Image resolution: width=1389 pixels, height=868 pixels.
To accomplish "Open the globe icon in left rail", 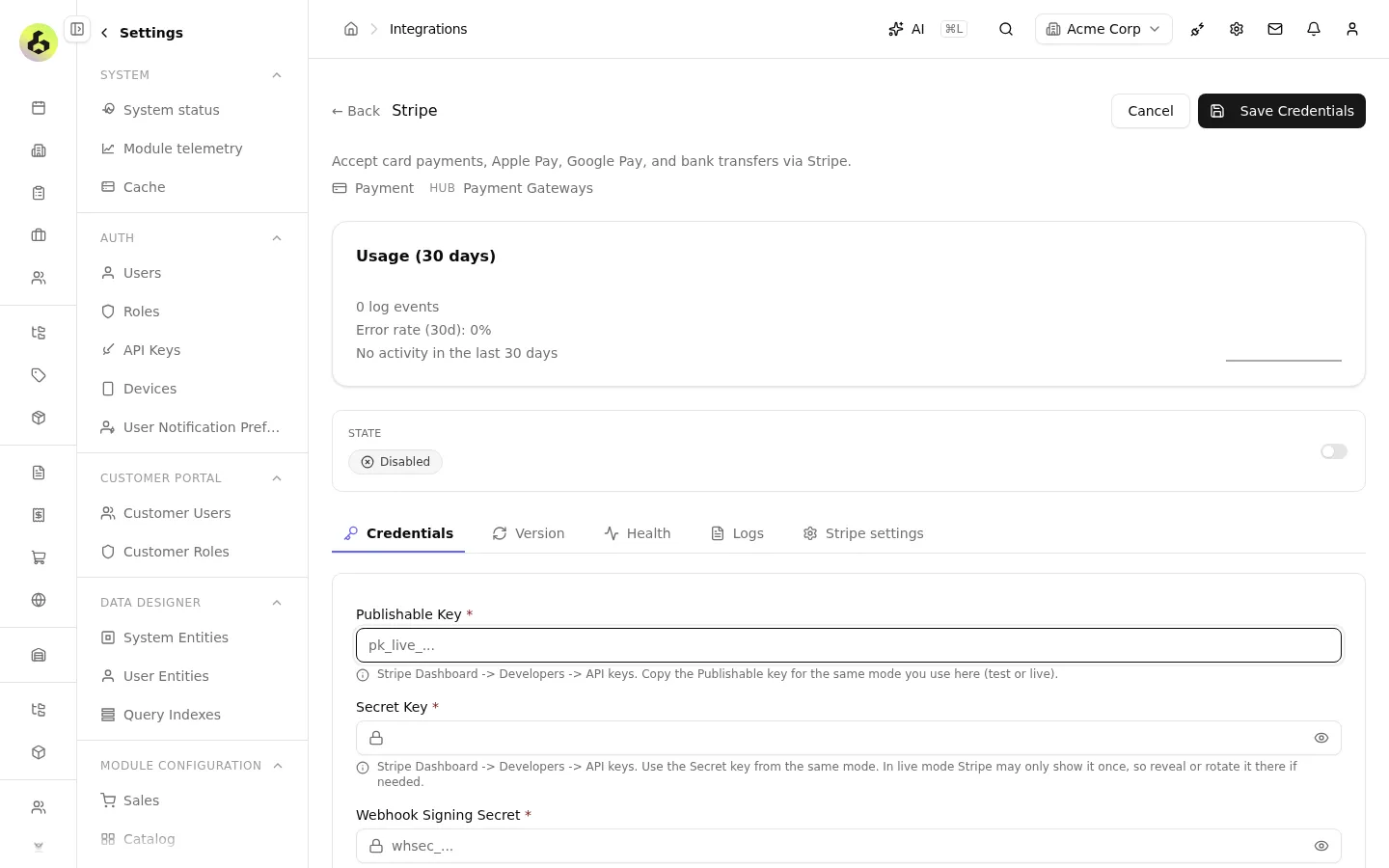I will (x=39, y=600).
